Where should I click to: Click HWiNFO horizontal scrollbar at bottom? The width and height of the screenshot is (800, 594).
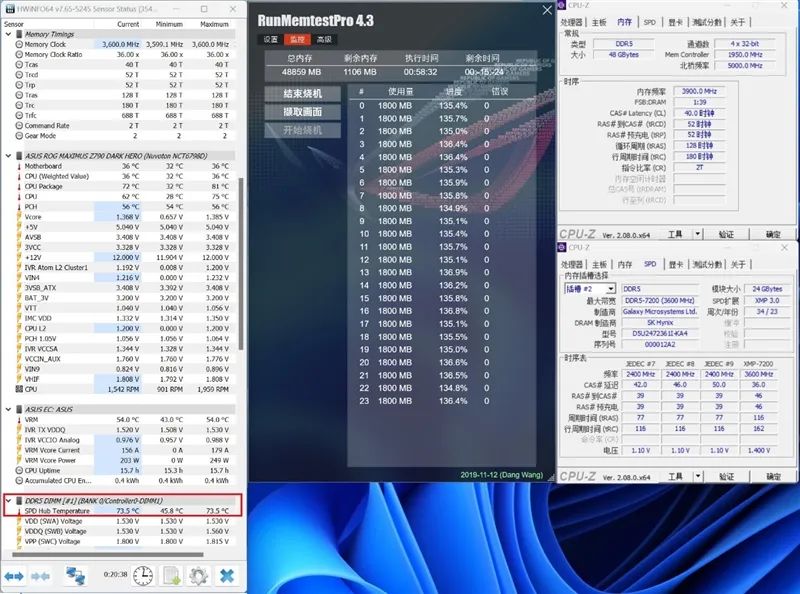(108, 554)
